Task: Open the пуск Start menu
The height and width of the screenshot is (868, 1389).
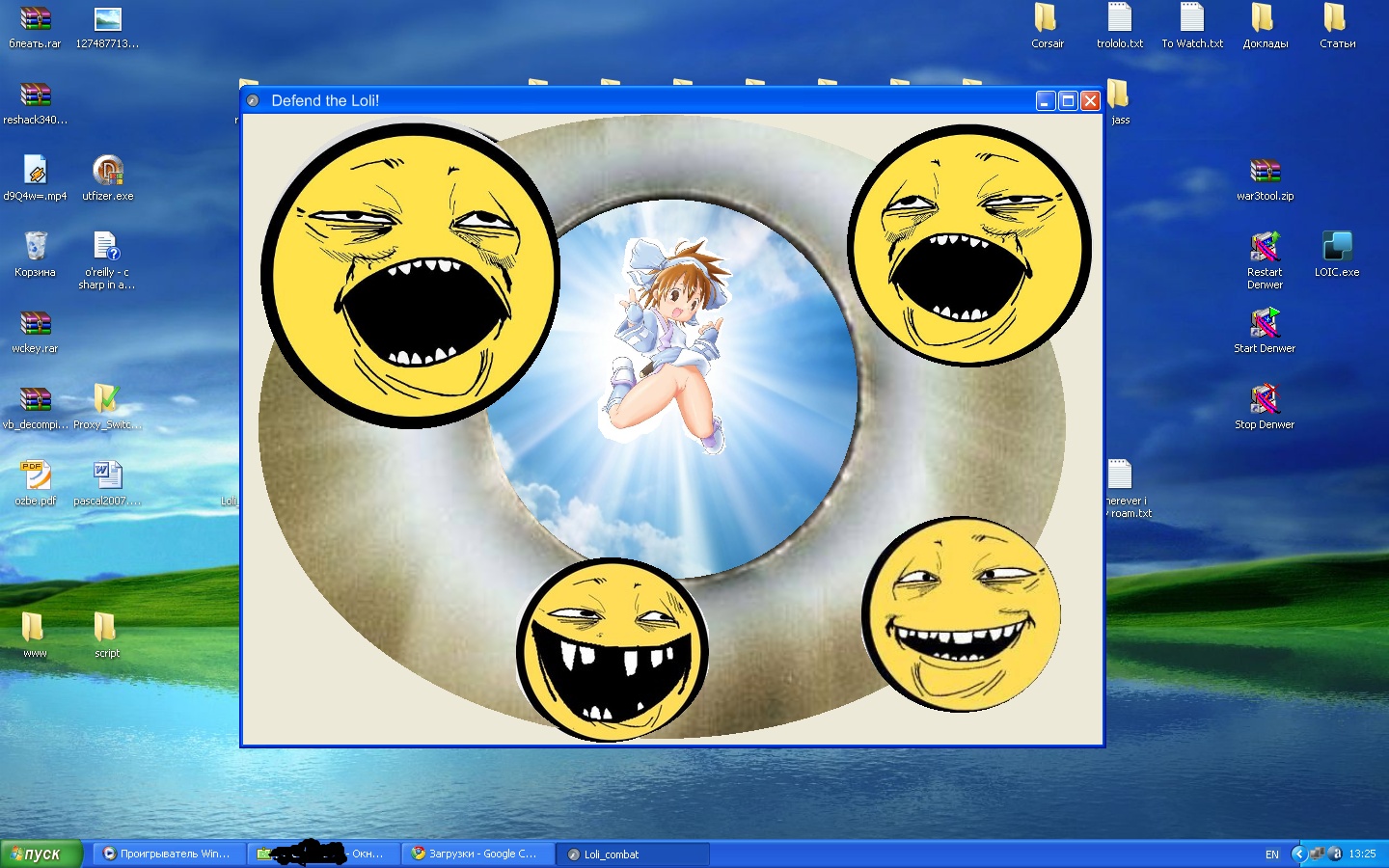Action: point(41,854)
